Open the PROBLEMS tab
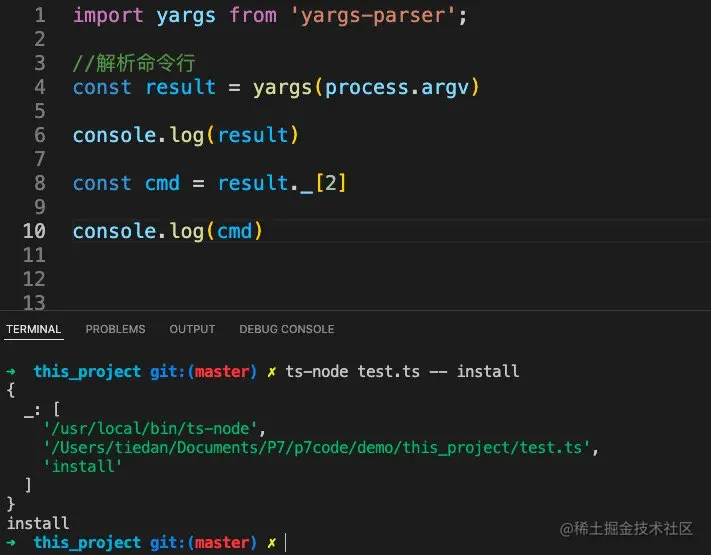The image size is (711, 555). [116, 329]
